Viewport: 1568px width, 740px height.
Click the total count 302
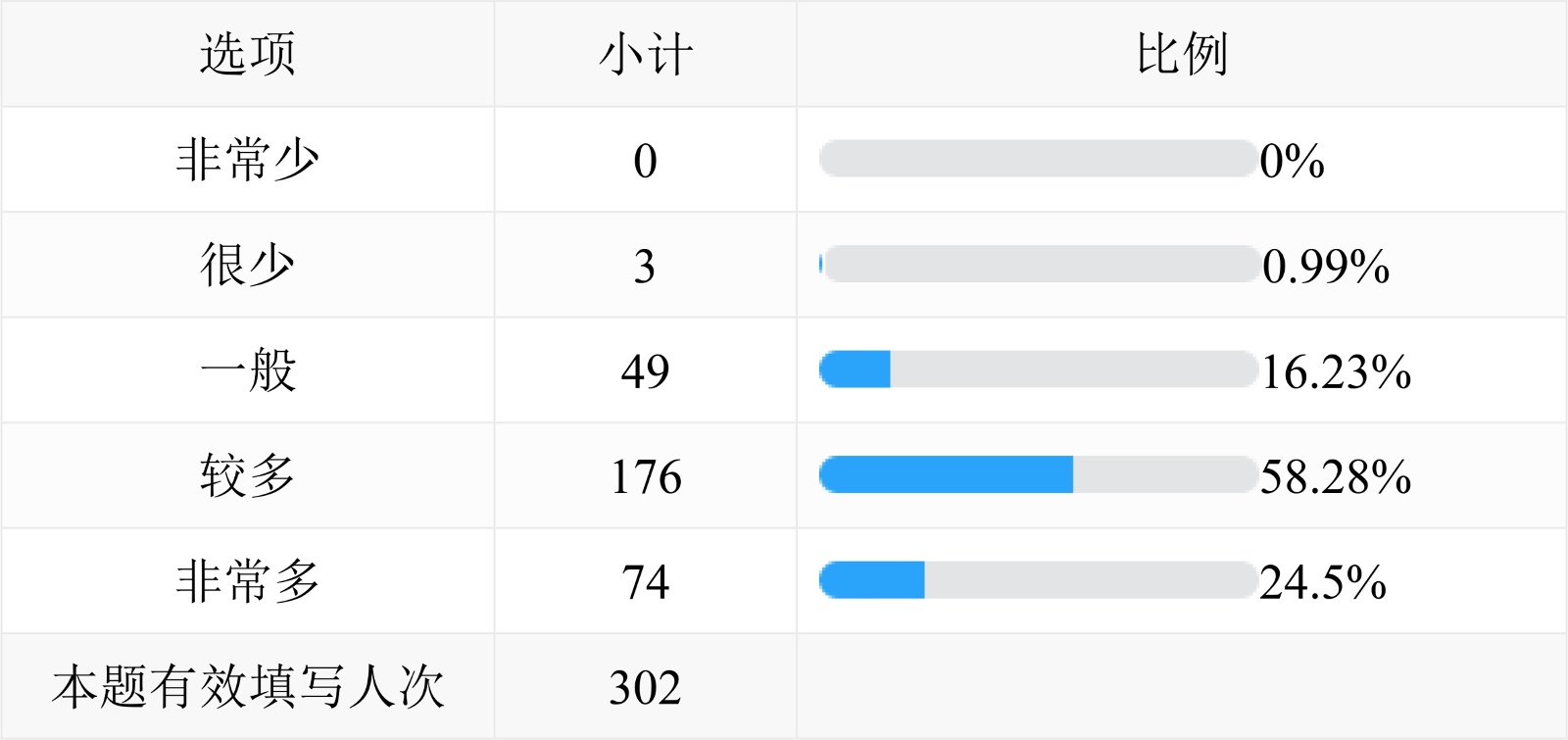645,687
